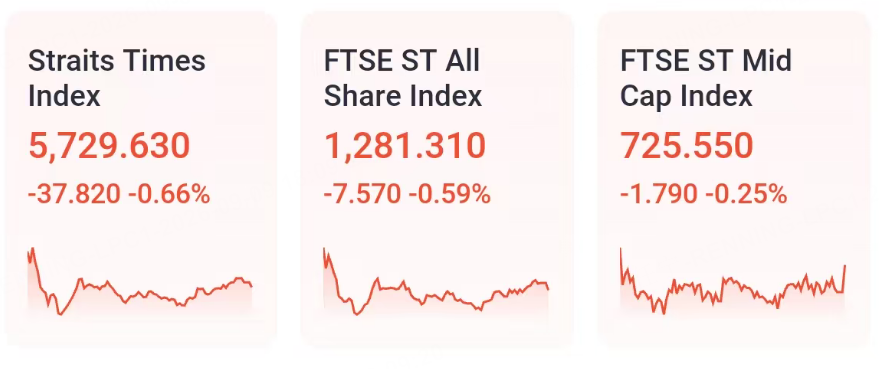Open the FTSE ST All Share sparkline chart
Viewport: 879px width, 369px height.
pyautogui.click(x=436, y=285)
